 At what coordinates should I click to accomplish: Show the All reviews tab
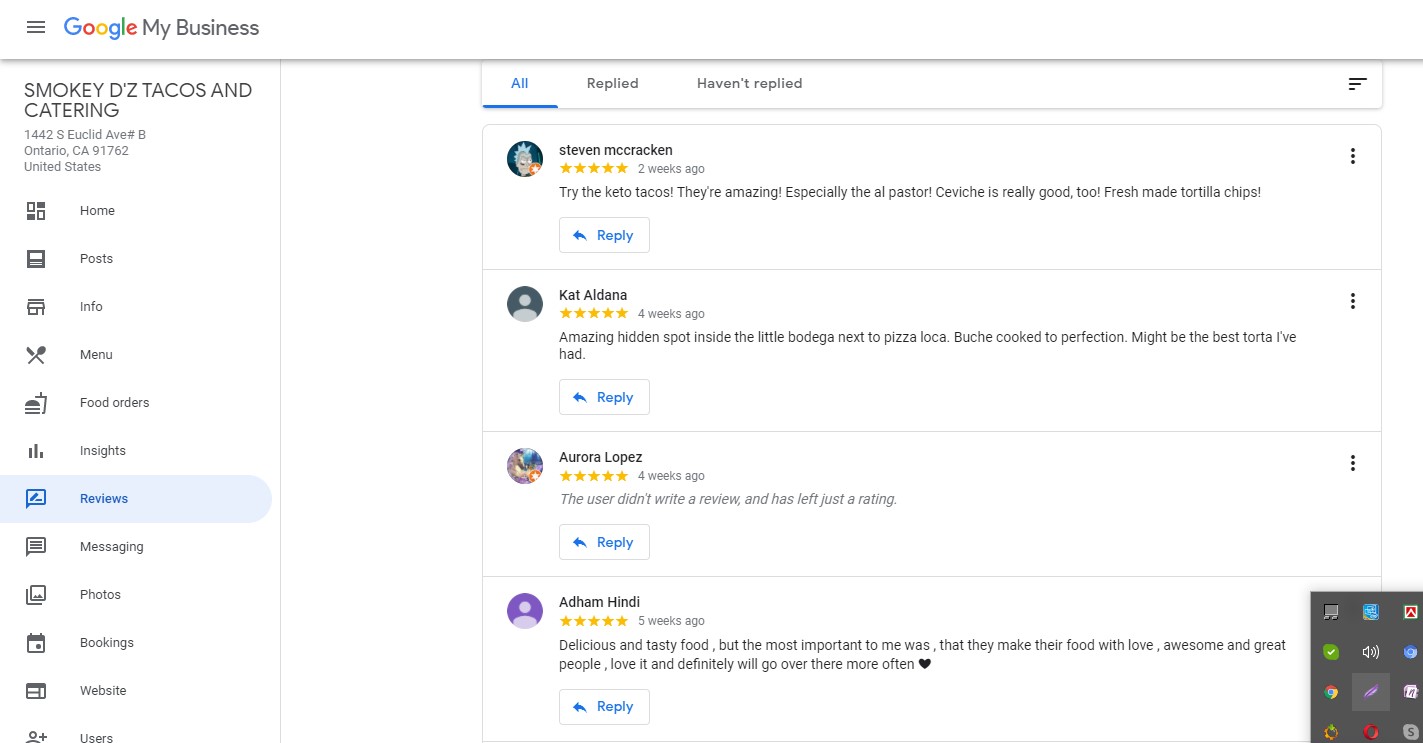click(519, 84)
